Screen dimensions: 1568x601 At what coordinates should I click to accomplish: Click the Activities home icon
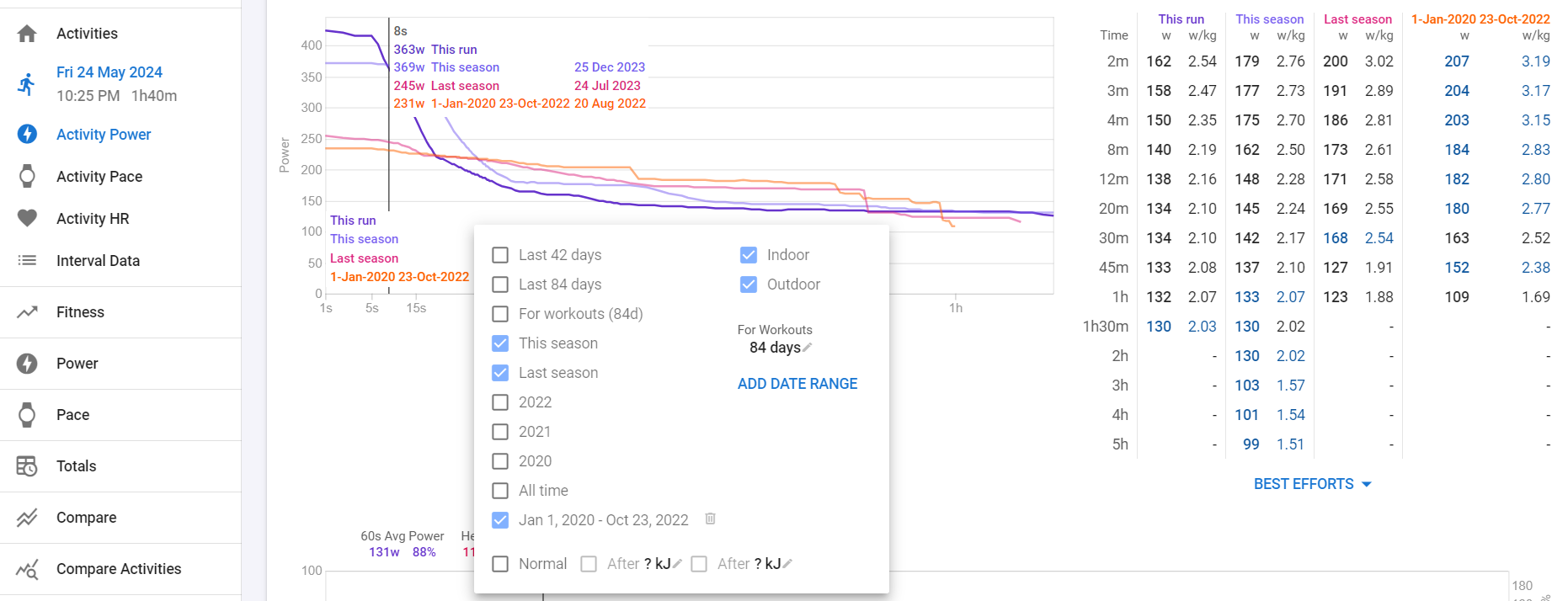click(27, 34)
